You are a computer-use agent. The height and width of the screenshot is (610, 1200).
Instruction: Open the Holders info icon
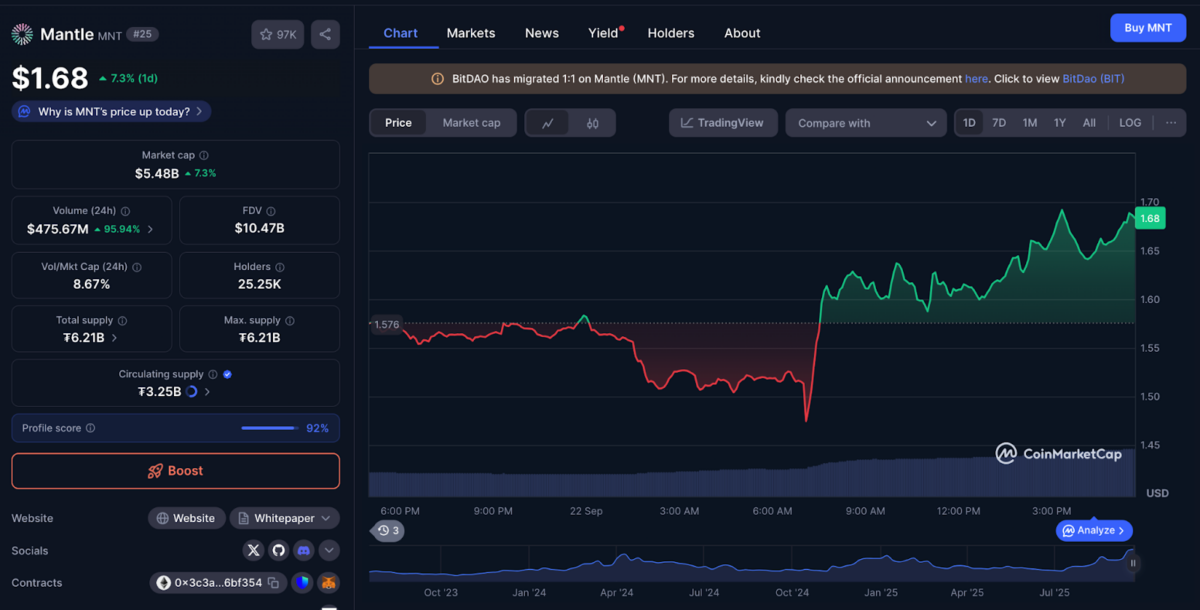click(x=280, y=267)
